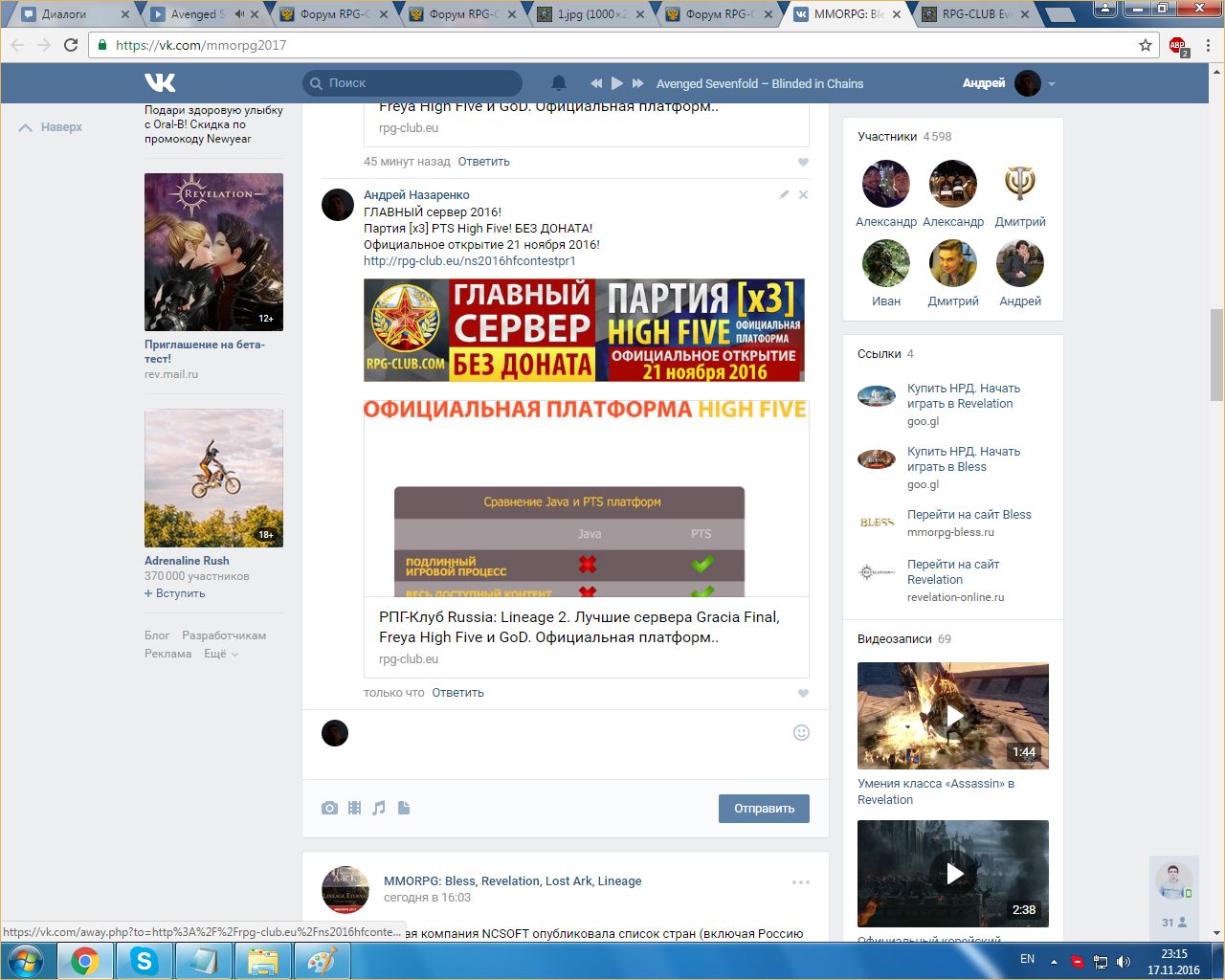This screenshot has height=980, width=1225.
Task: Skip to next track in header player
Action: pos(638,83)
